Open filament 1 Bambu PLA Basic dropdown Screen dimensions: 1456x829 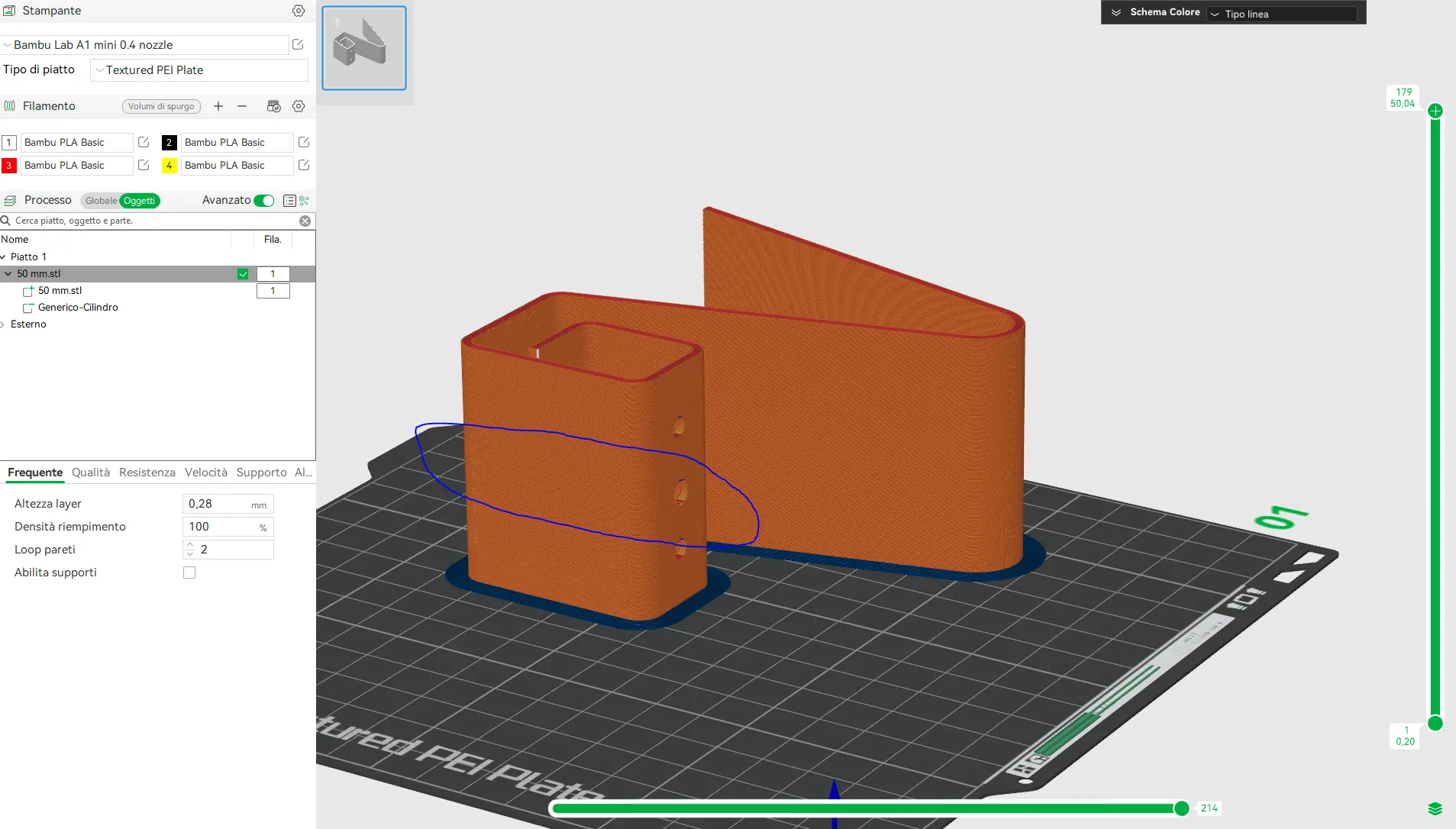click(76, 142)
